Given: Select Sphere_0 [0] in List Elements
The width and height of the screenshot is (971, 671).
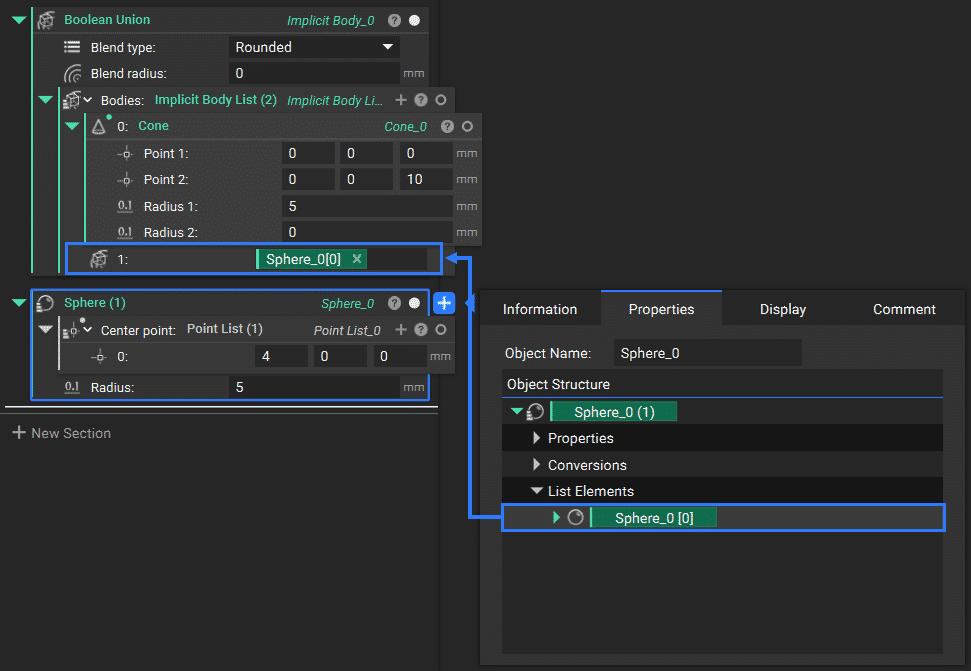Looking at the screenshot, I should click(x=654, y=517).
